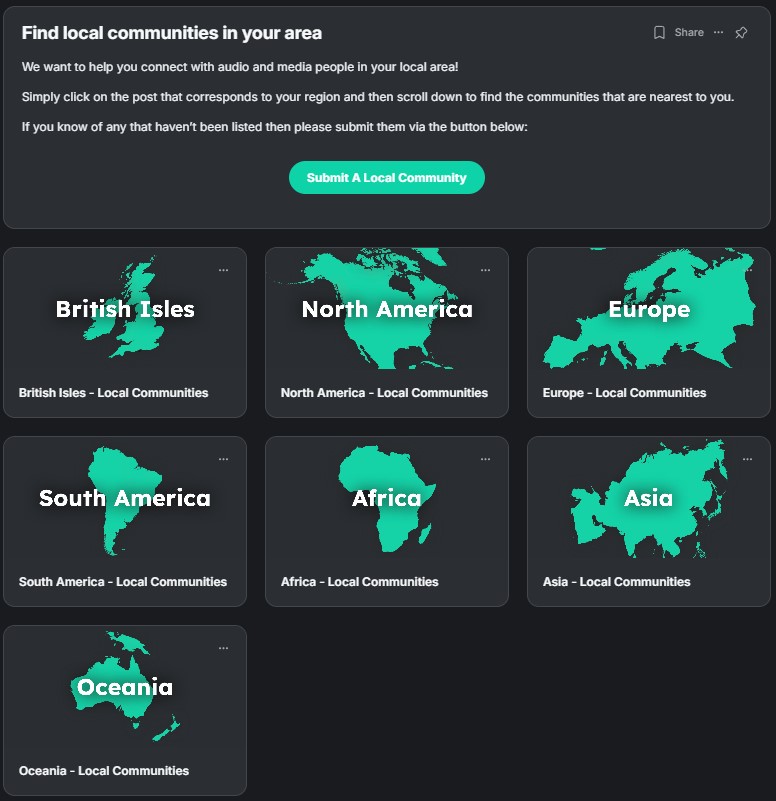The width and height of the screenshot is (776, 801).
Task: Open the Africa card options menu
Action: point(485,459)
